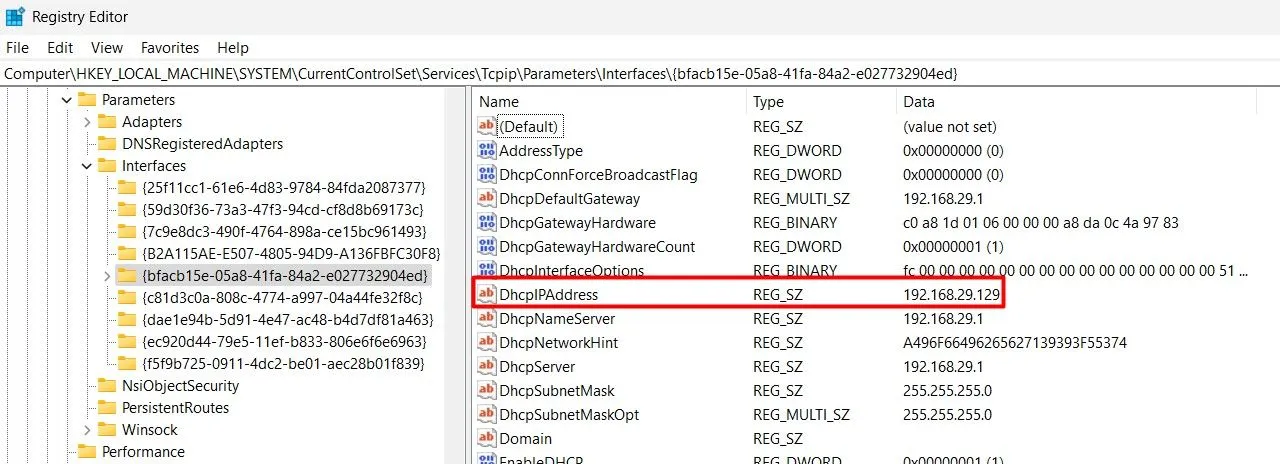Collapse the Interfaces tree node
1280x464 pixels.
point(87,166)
